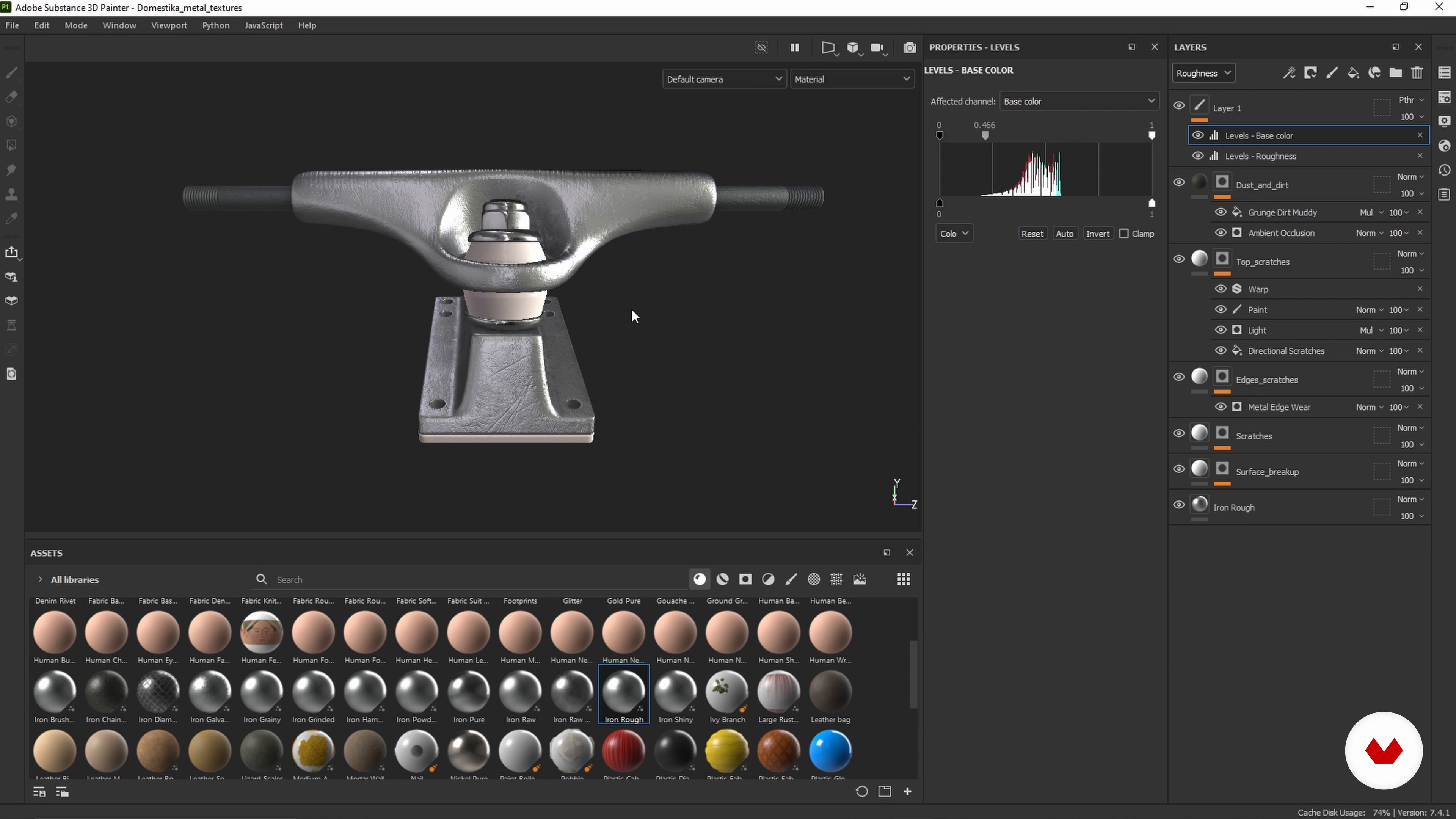
Task: Select the Smudge tool in left toolbar
Action: [11, 169]
